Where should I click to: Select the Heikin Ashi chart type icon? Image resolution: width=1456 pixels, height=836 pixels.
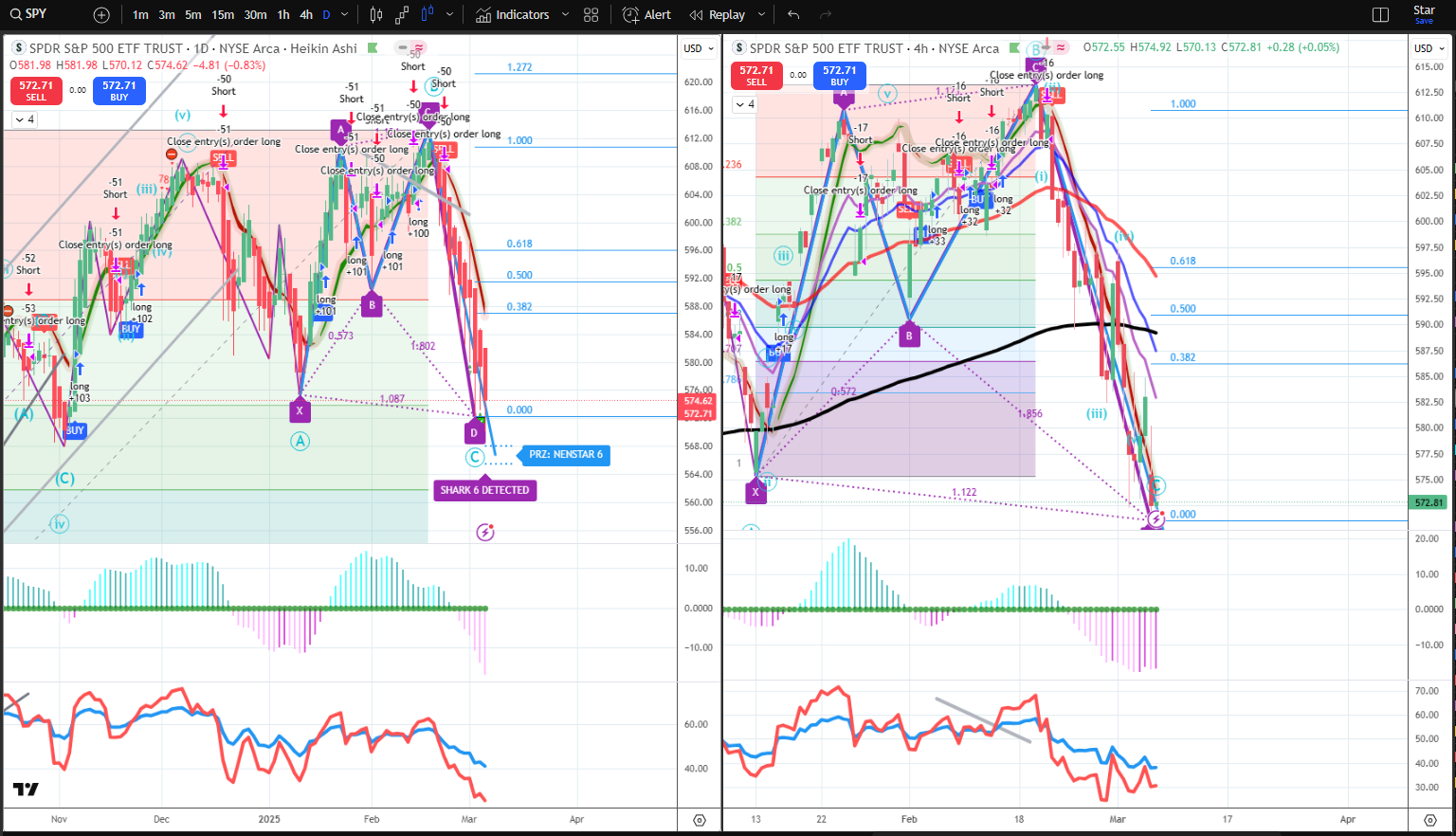coord(428,15)
